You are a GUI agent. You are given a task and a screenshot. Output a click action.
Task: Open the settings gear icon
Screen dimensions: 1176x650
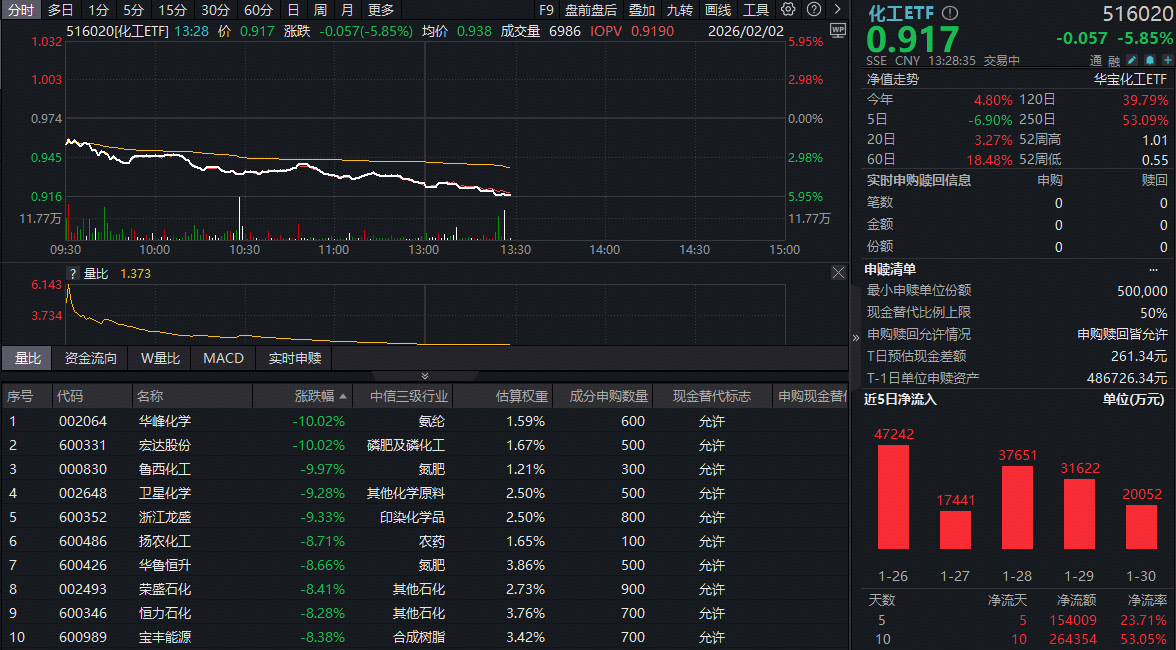[787, 9]
